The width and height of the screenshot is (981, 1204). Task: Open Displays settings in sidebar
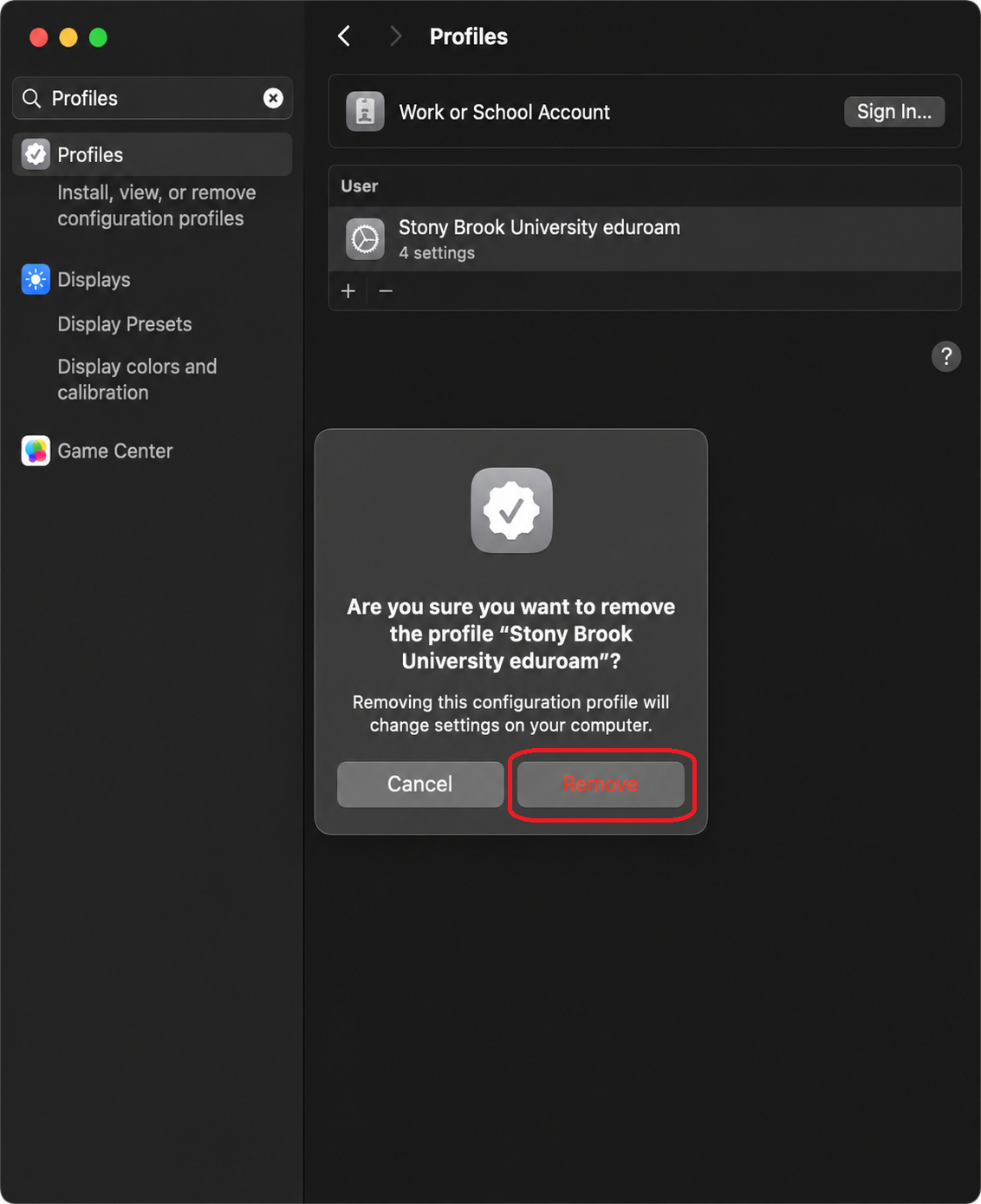(94, 280)
